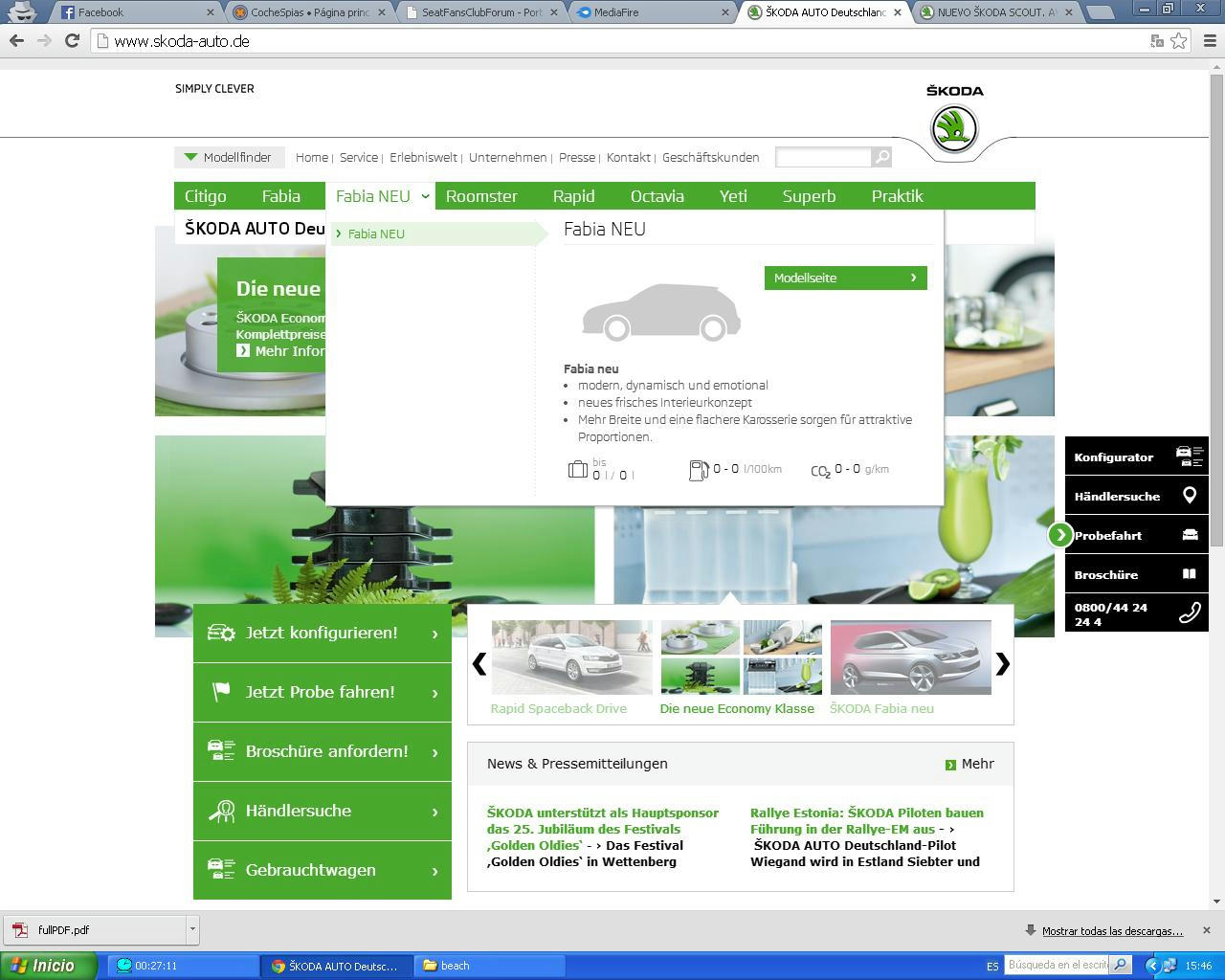
Task: Open the Presse link
Action: point(577,157)
